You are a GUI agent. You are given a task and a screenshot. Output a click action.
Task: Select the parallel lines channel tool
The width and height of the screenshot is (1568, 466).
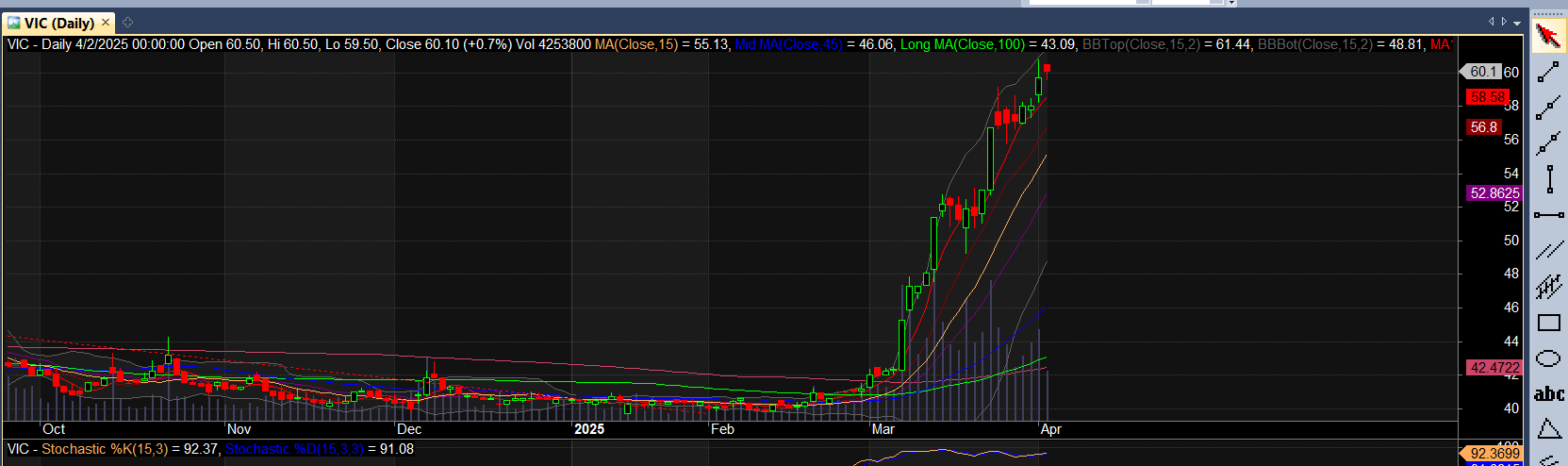1548,251
